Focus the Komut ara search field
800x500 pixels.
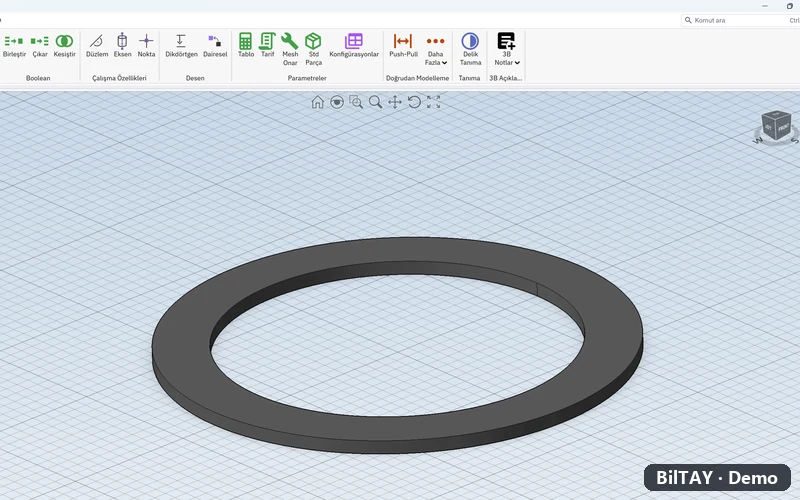click(x=740, y=20)
